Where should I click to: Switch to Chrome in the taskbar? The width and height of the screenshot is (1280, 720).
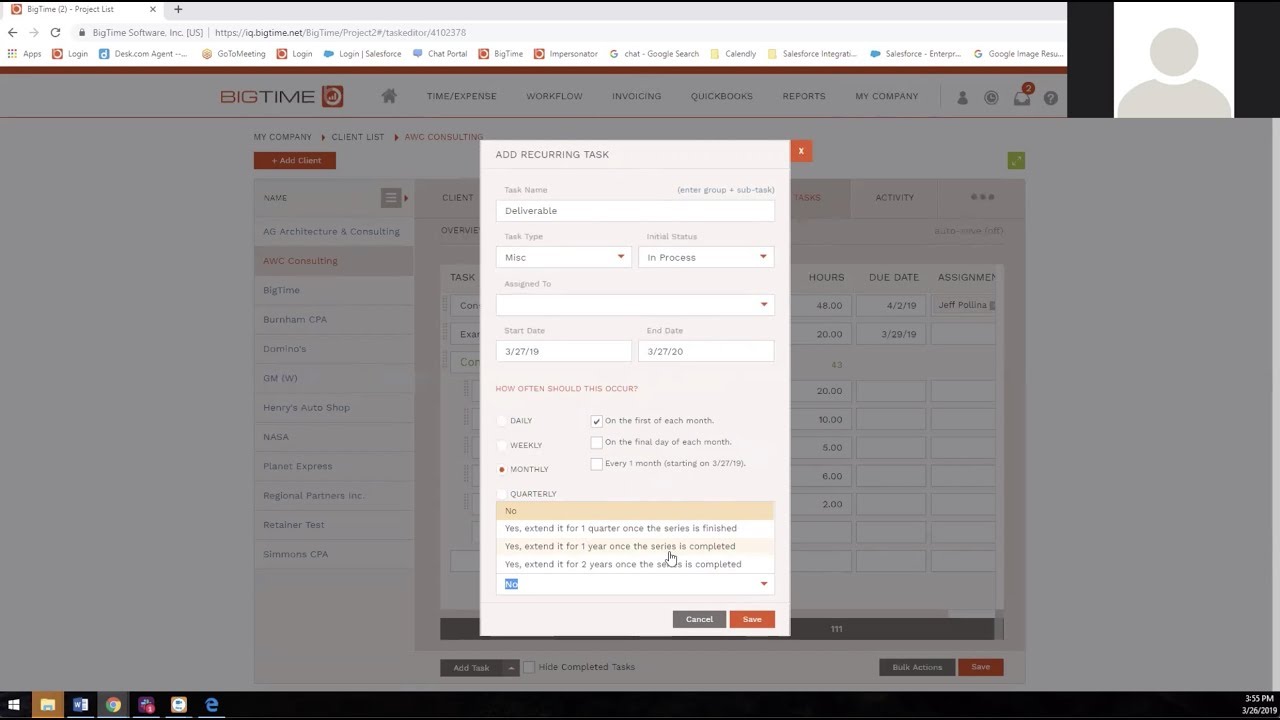pyautogui.click(x=113, y=705)
